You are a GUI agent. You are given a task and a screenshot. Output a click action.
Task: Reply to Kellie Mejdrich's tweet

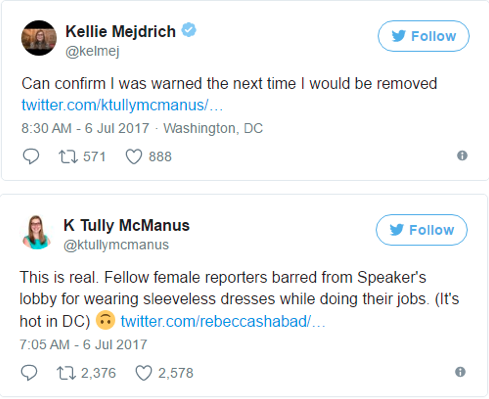[x=31, y=156]
